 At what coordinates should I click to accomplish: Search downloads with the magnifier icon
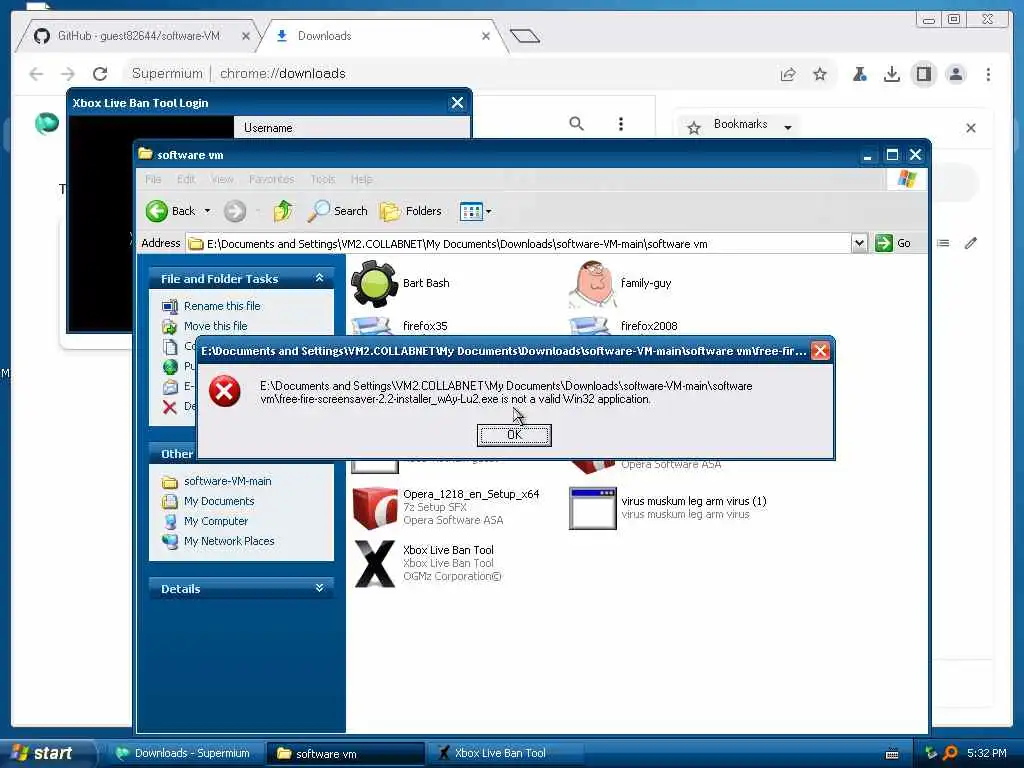pos(576,123)
